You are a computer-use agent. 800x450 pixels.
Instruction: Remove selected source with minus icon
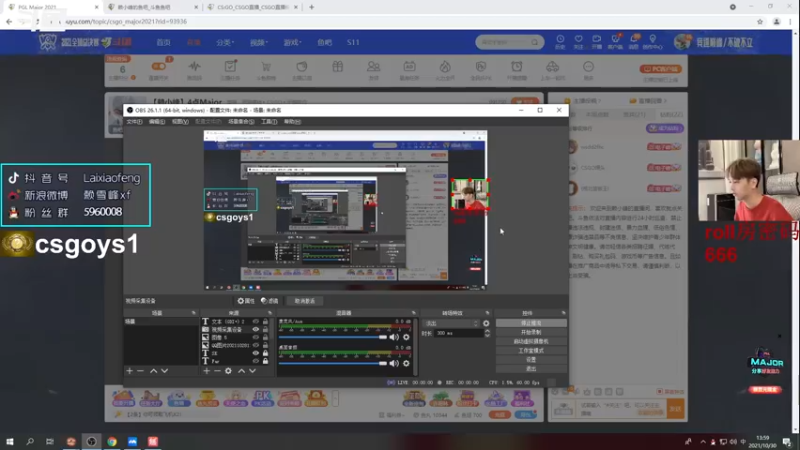point(217,371)
